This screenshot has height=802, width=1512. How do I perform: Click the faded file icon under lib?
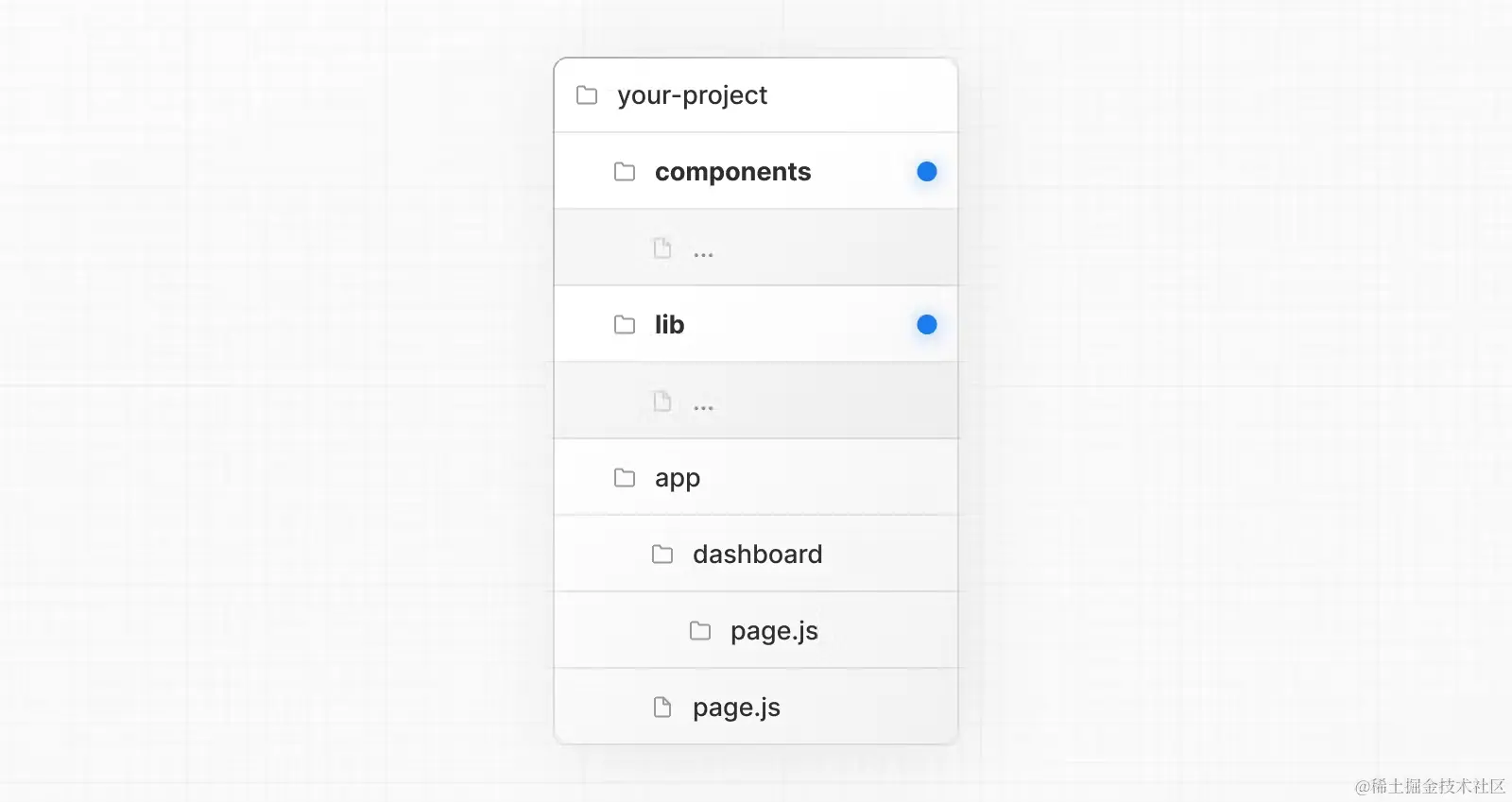pos(662,401)
